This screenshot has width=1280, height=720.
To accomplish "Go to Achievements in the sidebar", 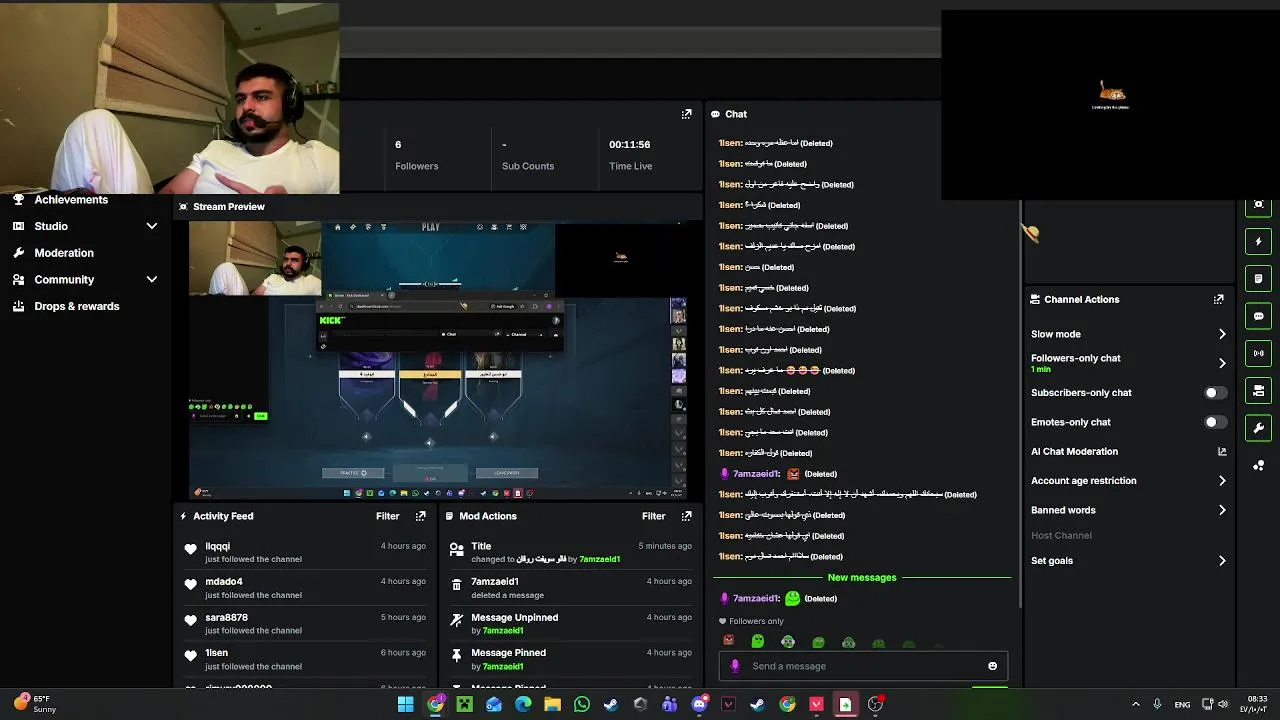I will (71, 200).
